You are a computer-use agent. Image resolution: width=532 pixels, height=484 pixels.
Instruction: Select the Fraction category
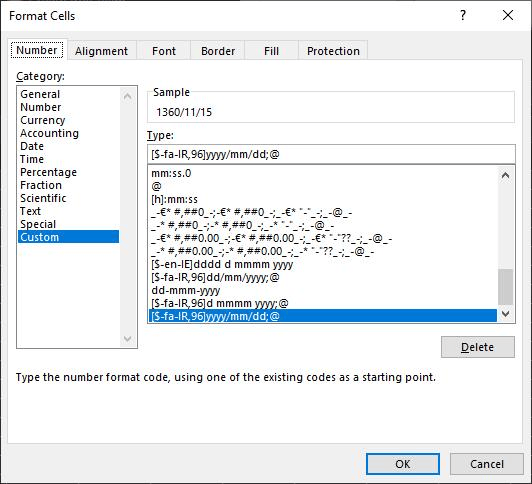coord(69,185)
